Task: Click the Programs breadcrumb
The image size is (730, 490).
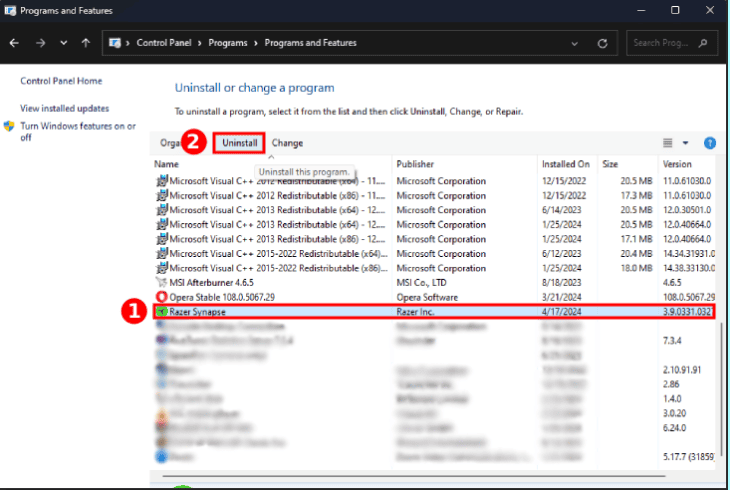Action: point(228,43)
